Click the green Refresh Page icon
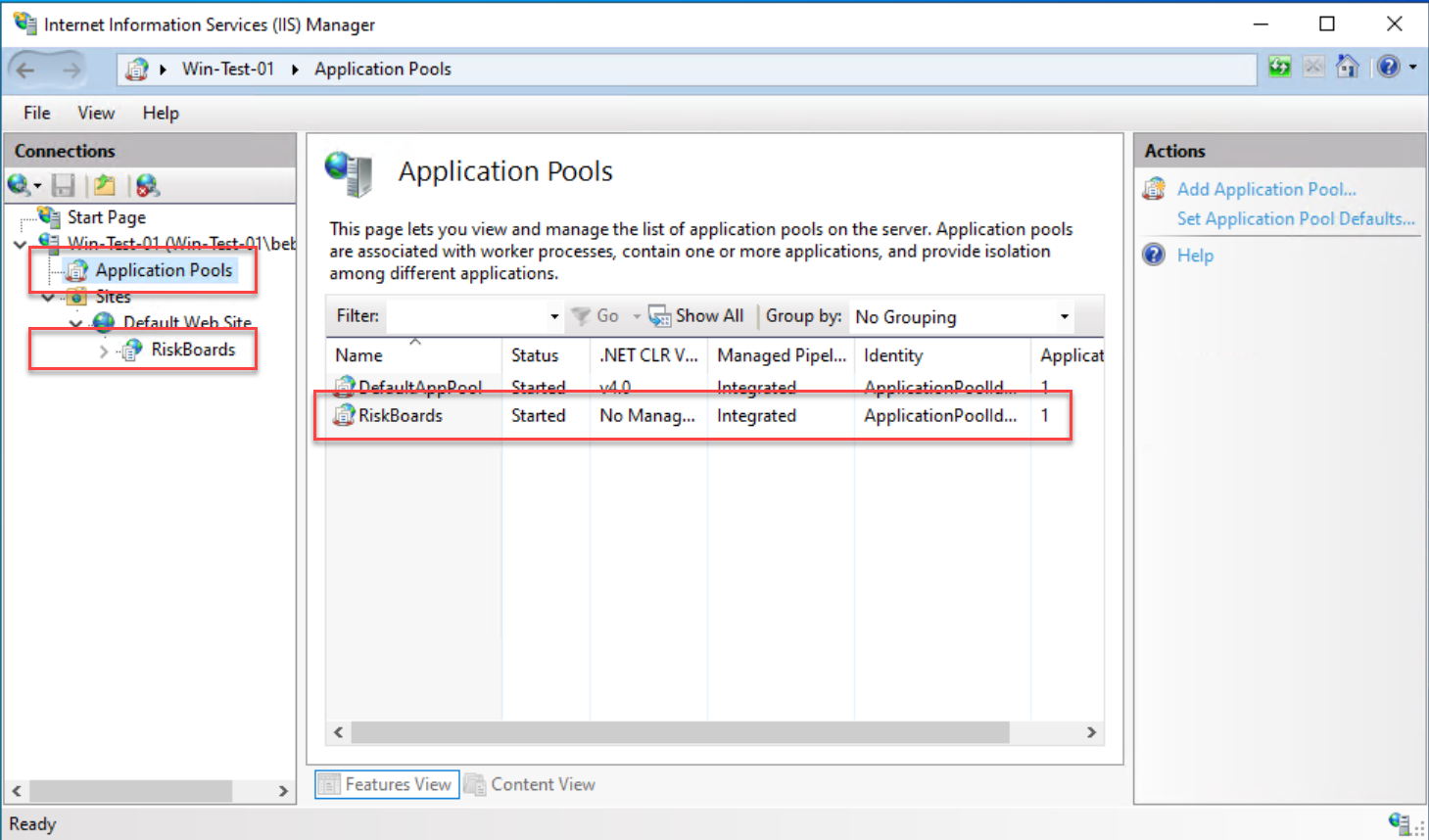Viewport: 1429px width, 840px height. coord(1279,67)
